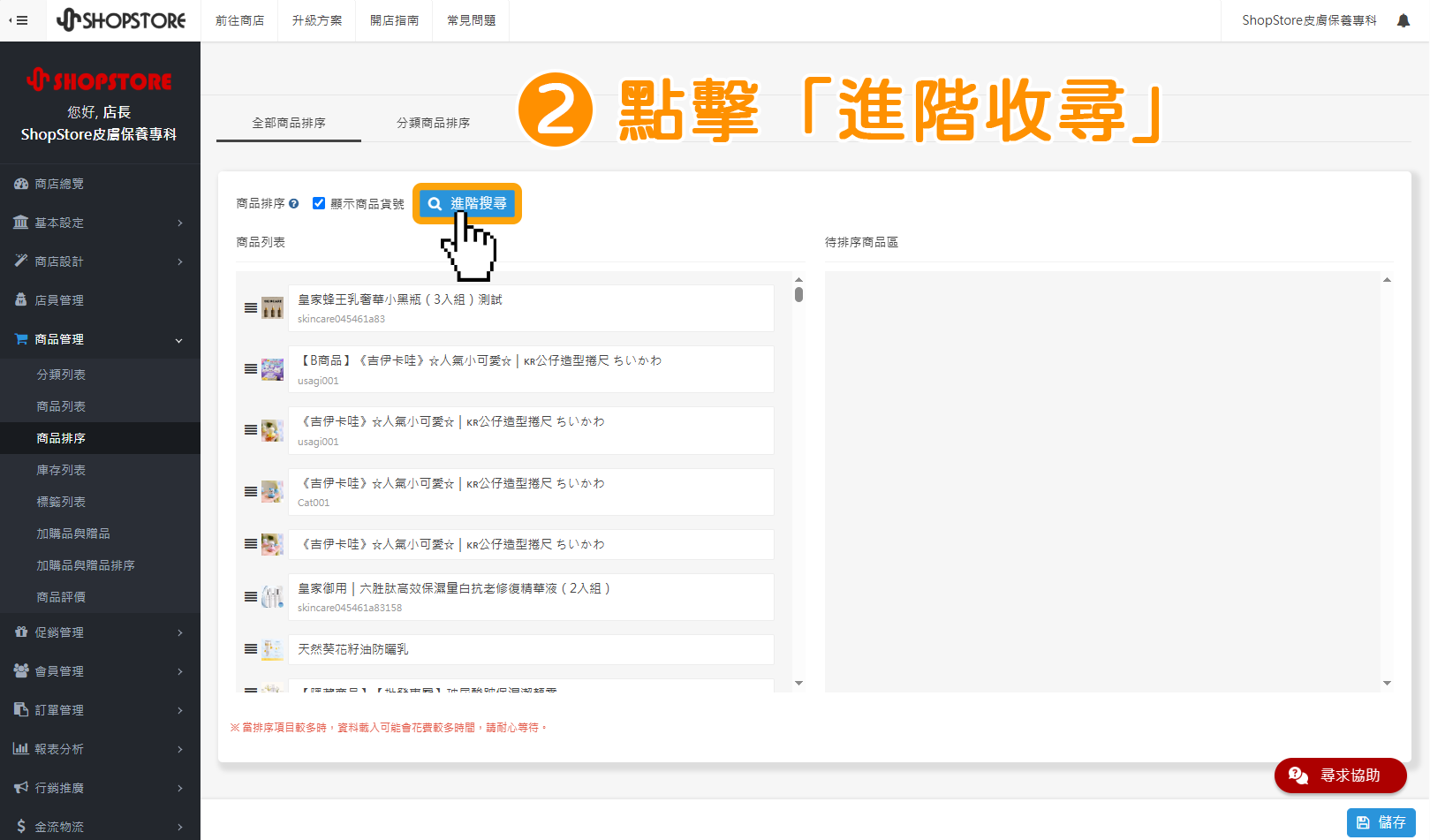Select 皇家御用 六胜肽高效保濕 product row
1430x840 pixels.
point(531,597)
